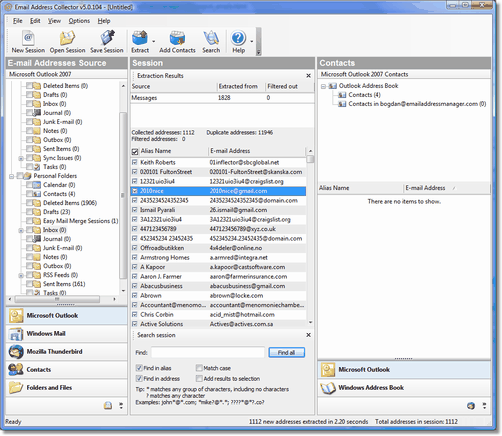Click the Save Session toolbar icon
Image resolution: width=502 pixels, height=436 pixels.
point(107,38)
